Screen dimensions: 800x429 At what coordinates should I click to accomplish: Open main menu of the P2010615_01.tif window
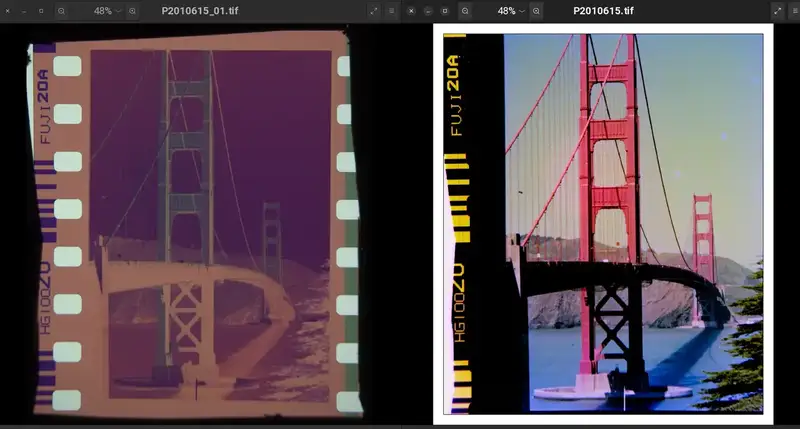[391, 11]
